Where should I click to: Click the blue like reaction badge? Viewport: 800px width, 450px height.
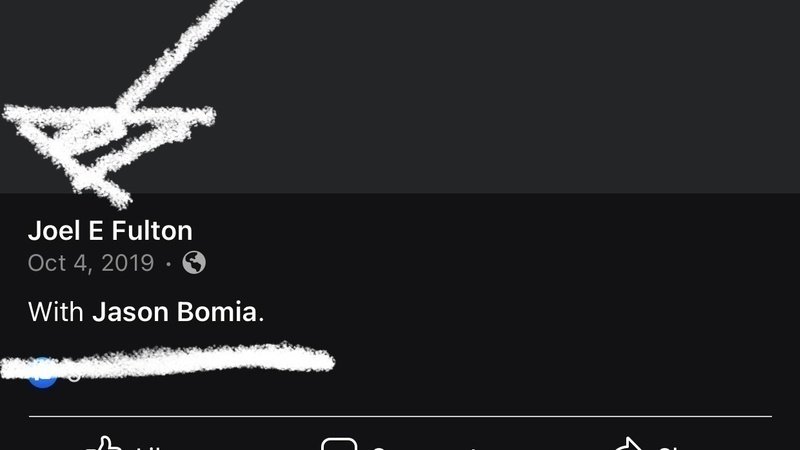pyautogui.click(x=42, y=374)
